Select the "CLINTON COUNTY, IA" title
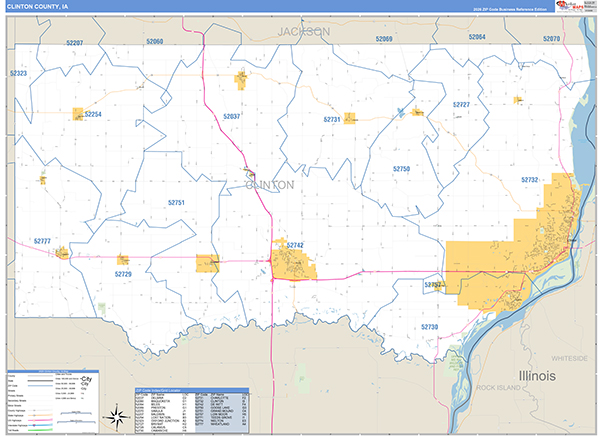 38,7
